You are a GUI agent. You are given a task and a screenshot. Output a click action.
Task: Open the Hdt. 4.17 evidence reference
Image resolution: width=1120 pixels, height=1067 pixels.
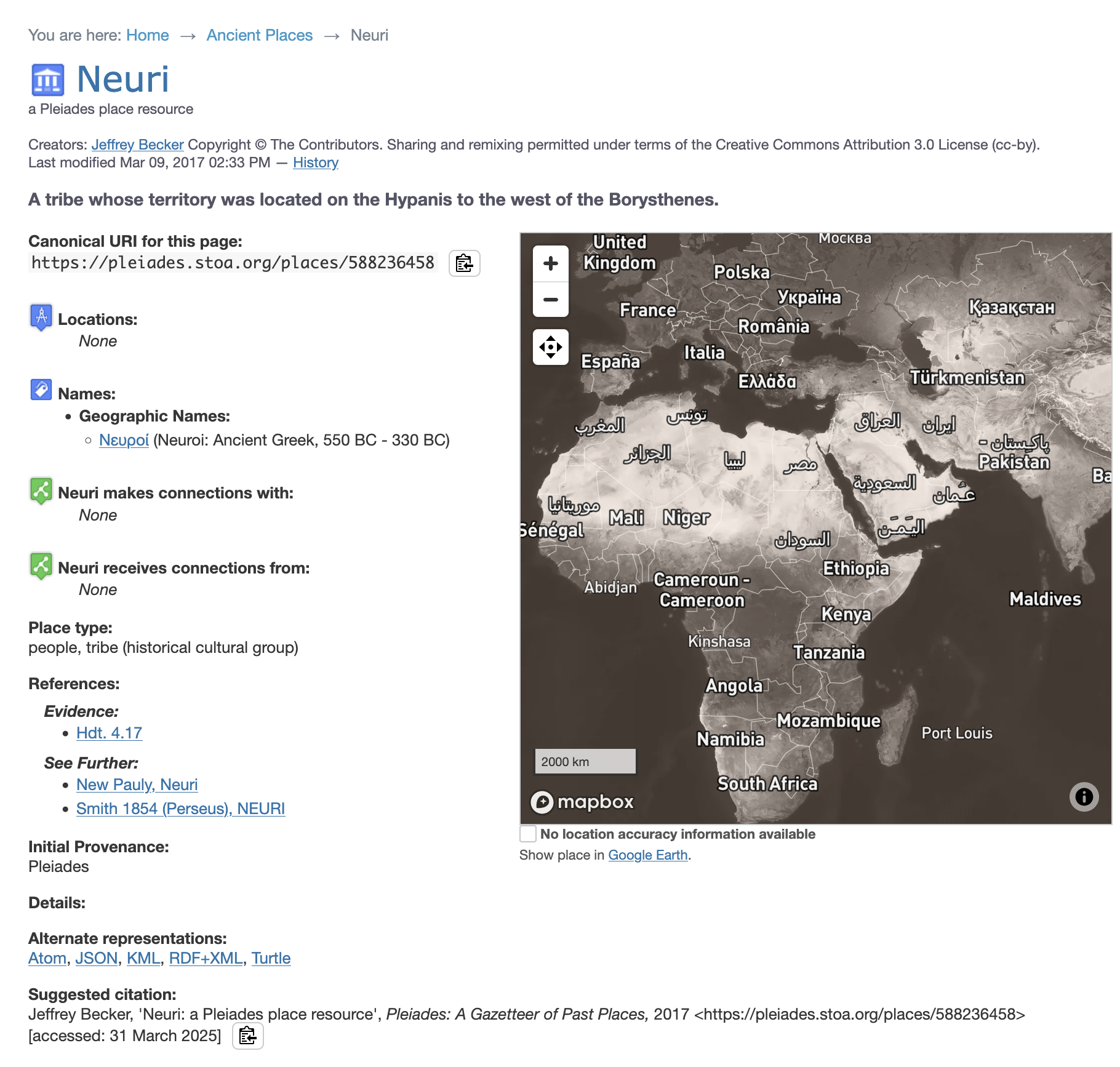(109, 733)
